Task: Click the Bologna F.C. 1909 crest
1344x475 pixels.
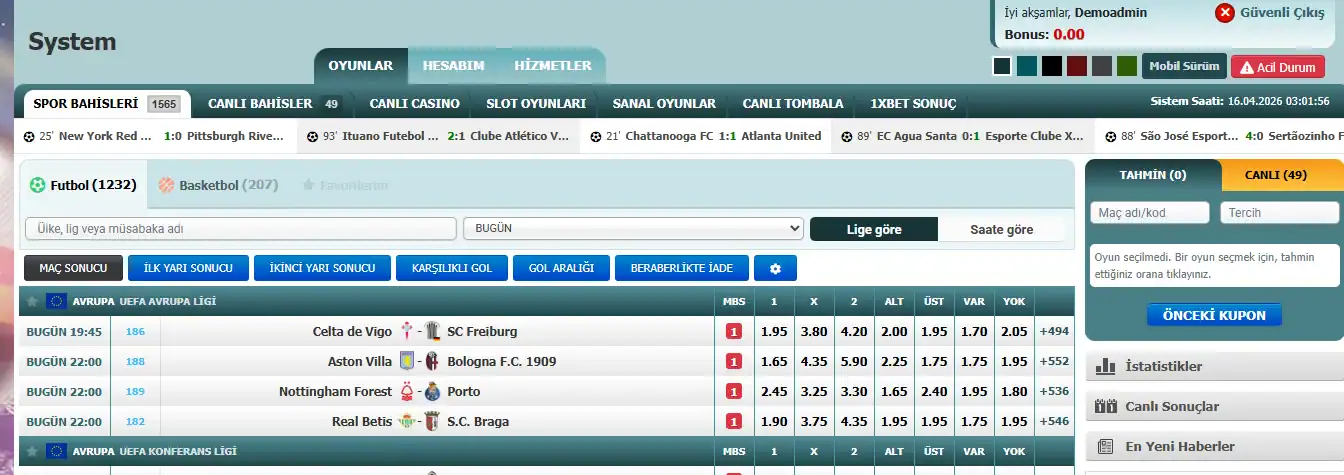Action: pyautogui.click(x=433, y=361)
